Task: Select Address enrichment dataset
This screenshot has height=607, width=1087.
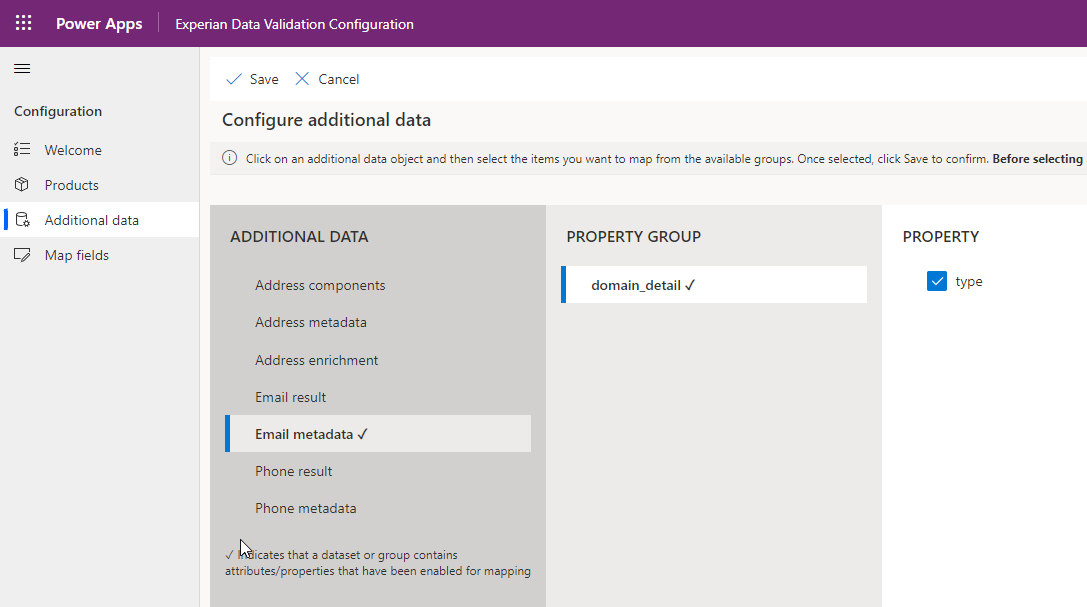Action: click(316, 359)
